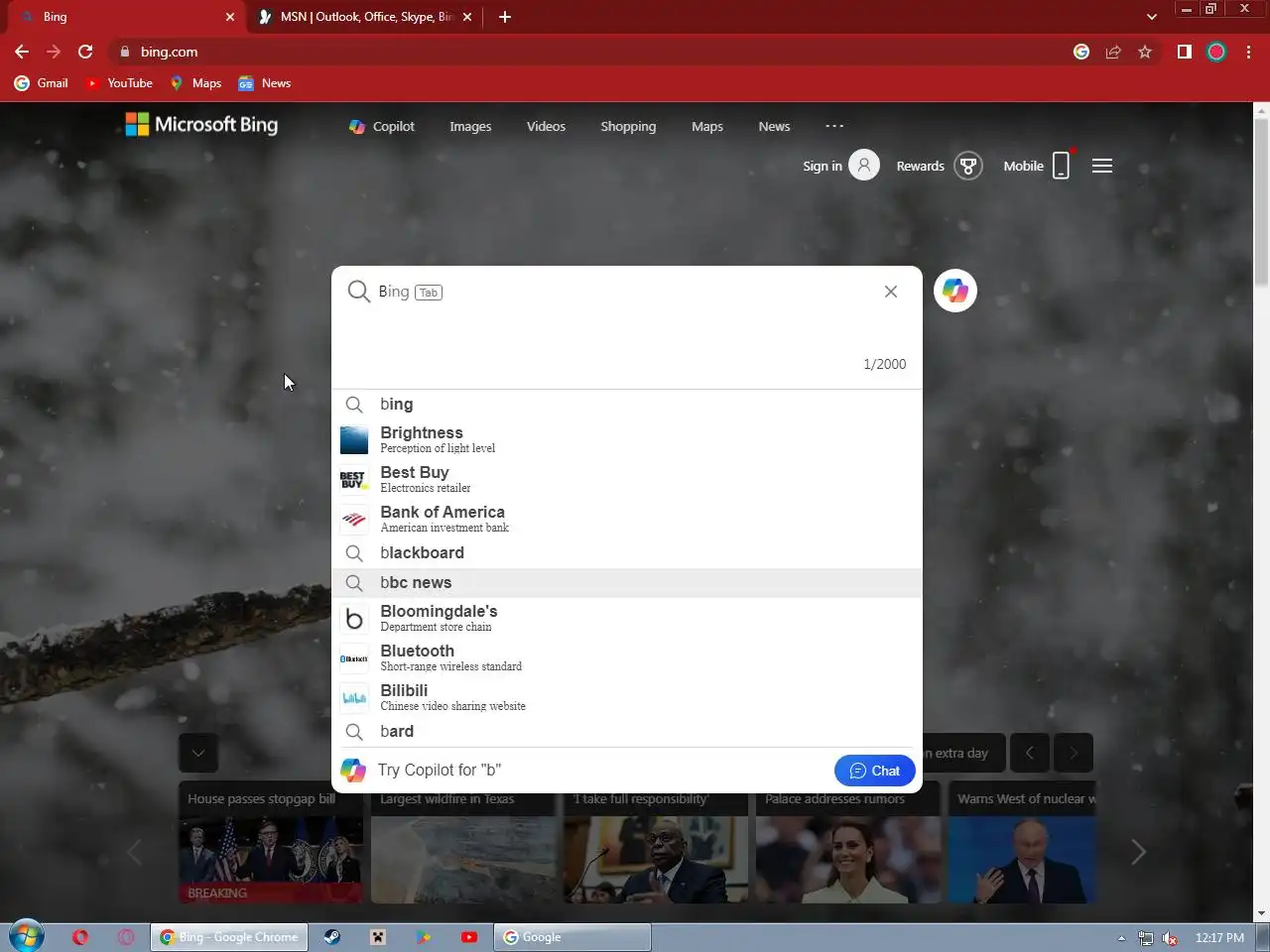Click Google icon in address bar
This screenshot has width=1270, height=952.
pyautogui.click(x=1081, y=52)
